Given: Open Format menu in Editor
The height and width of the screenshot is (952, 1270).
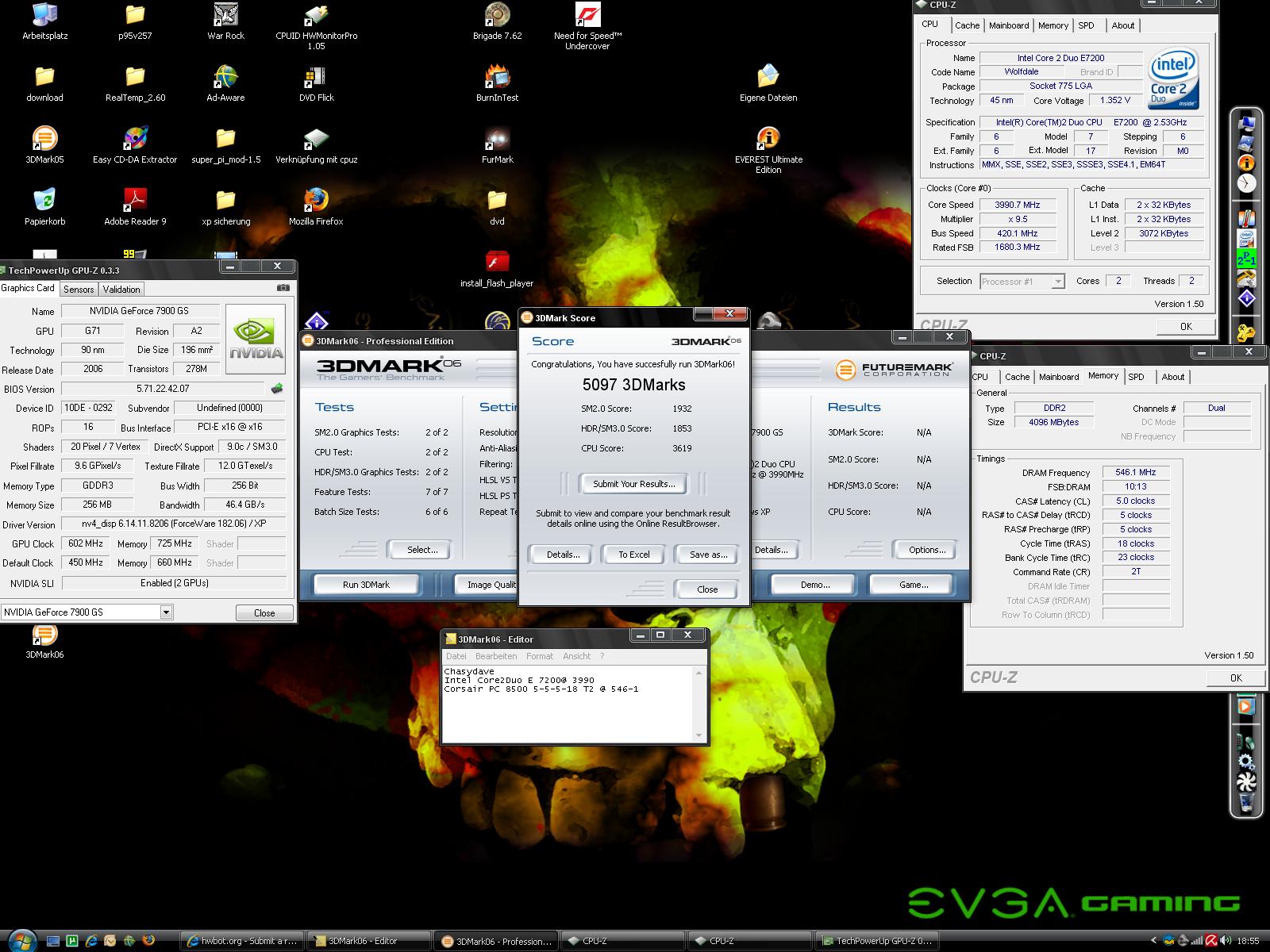Looking at the screenshot, I should pos(540,656).
